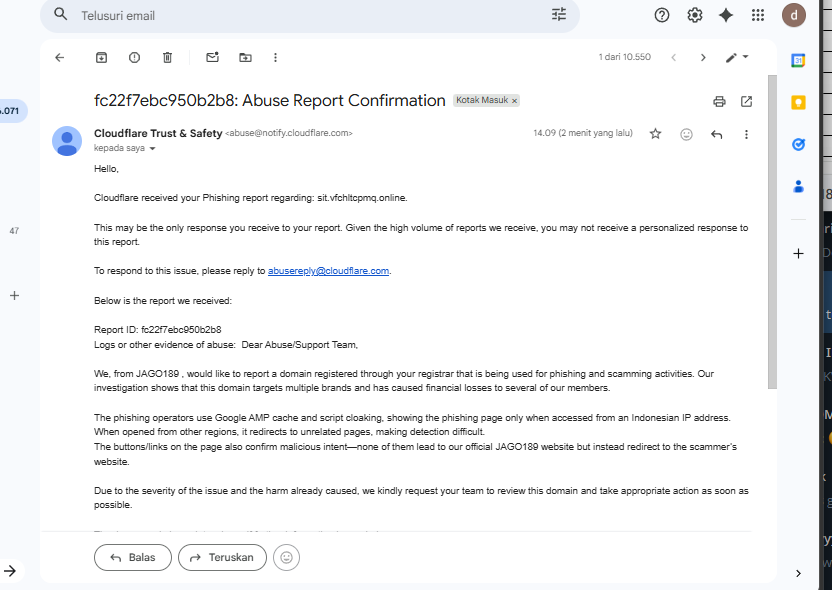Image resolution: width=832 pixels, height=590 pixels.
Task: Reply using arrow icon in header
Action: [716, 134]
